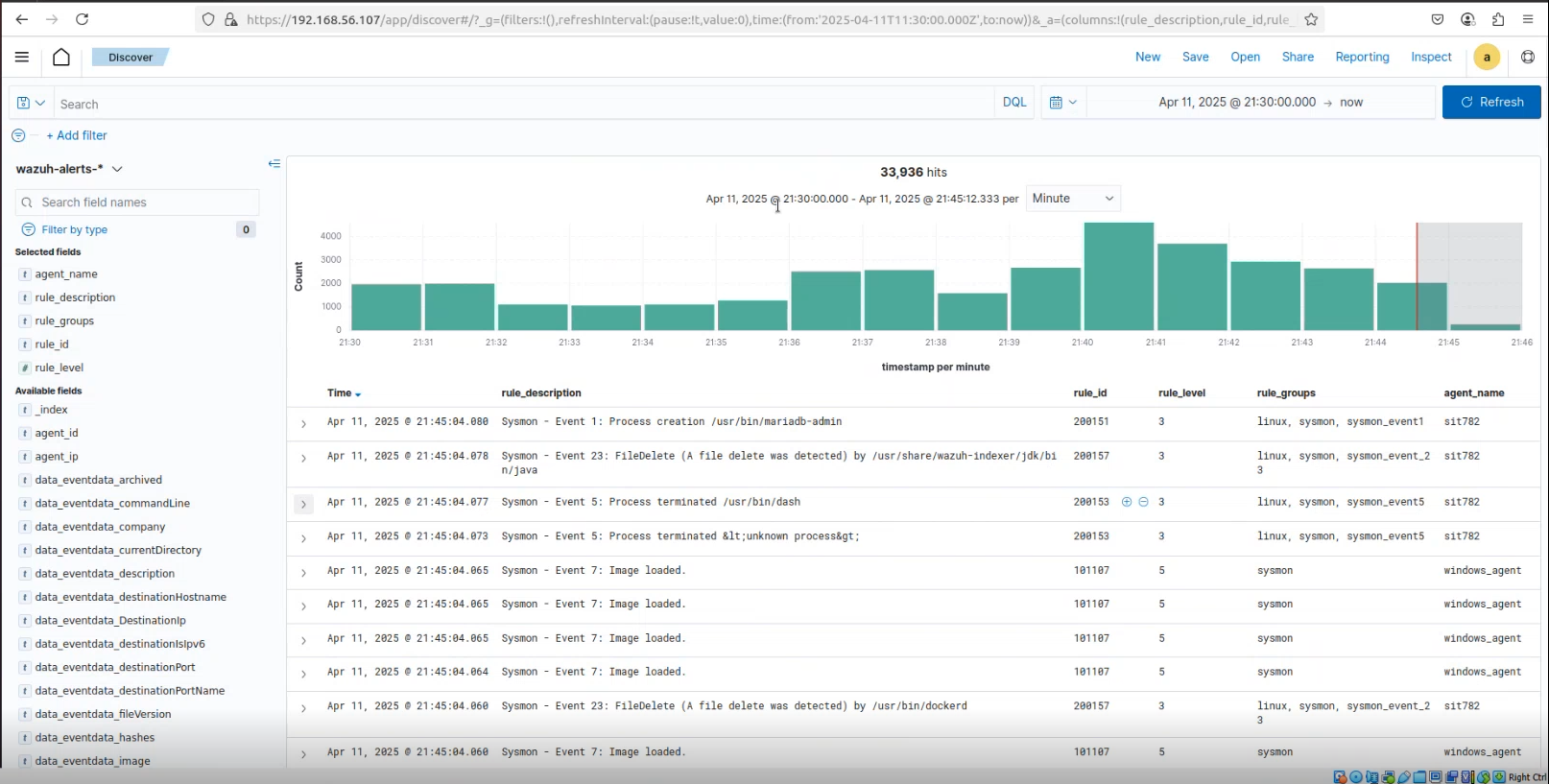Expand the unknown process terminated row
Screen dimensions: 1549x784
tap(303, 539)
